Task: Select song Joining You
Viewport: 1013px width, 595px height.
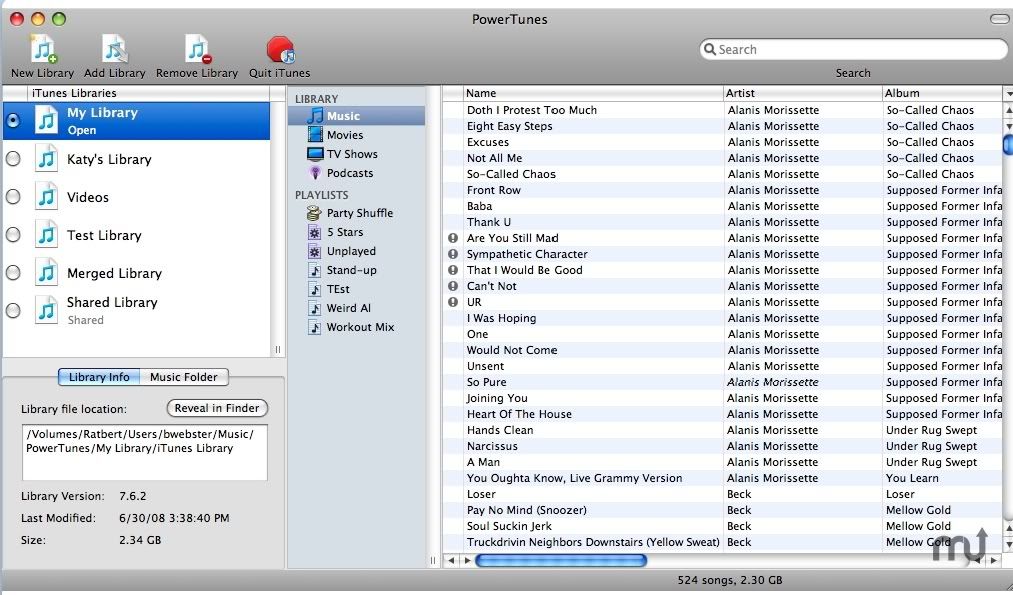Action: 497,398
